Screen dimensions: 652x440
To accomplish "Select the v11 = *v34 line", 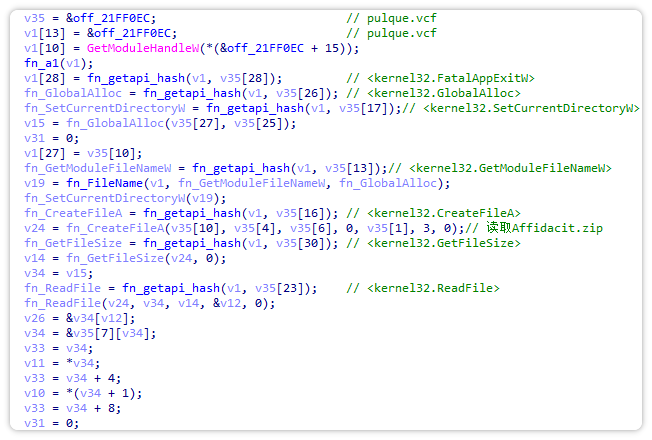I will click(62, 363).
